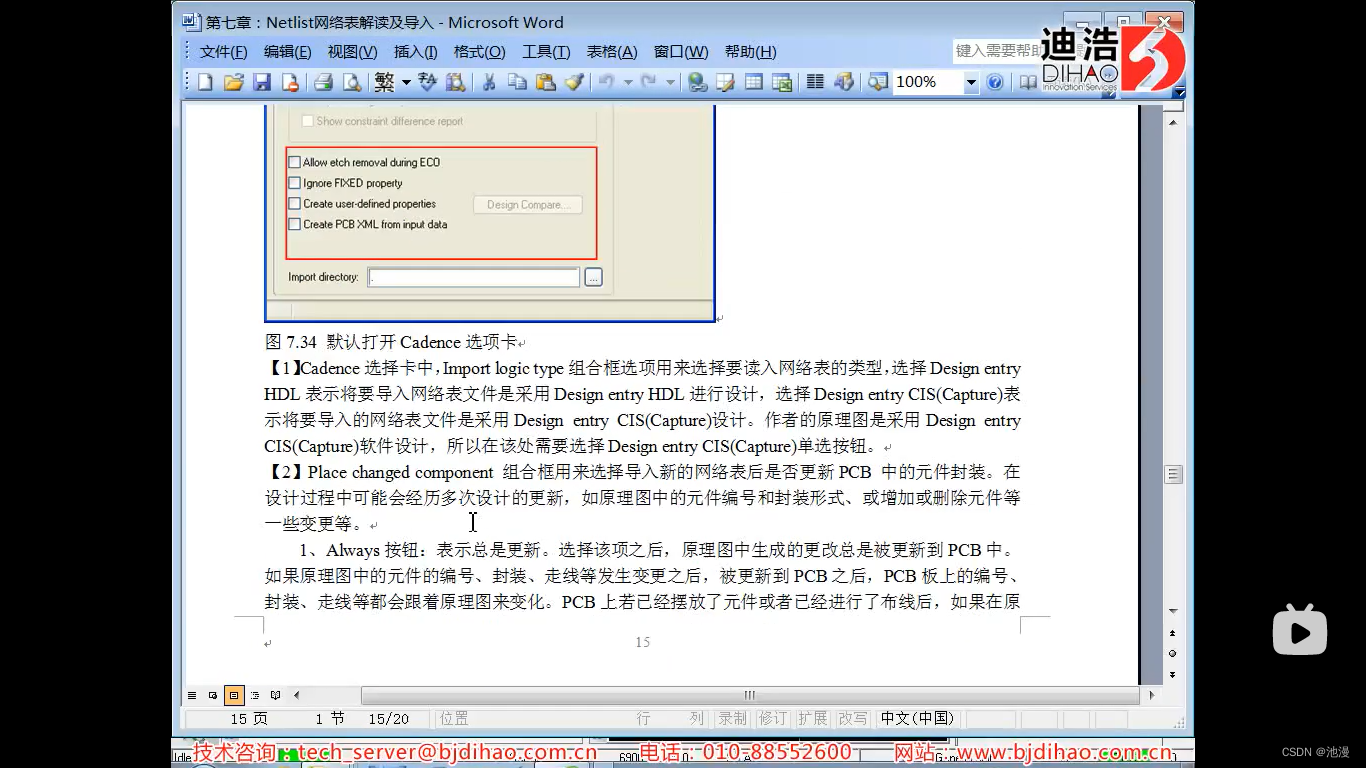Toggle 修订 track changes in status bar
Viewport: 1366px width, 768px height.
pyautogui.click(x=772, y=718)
